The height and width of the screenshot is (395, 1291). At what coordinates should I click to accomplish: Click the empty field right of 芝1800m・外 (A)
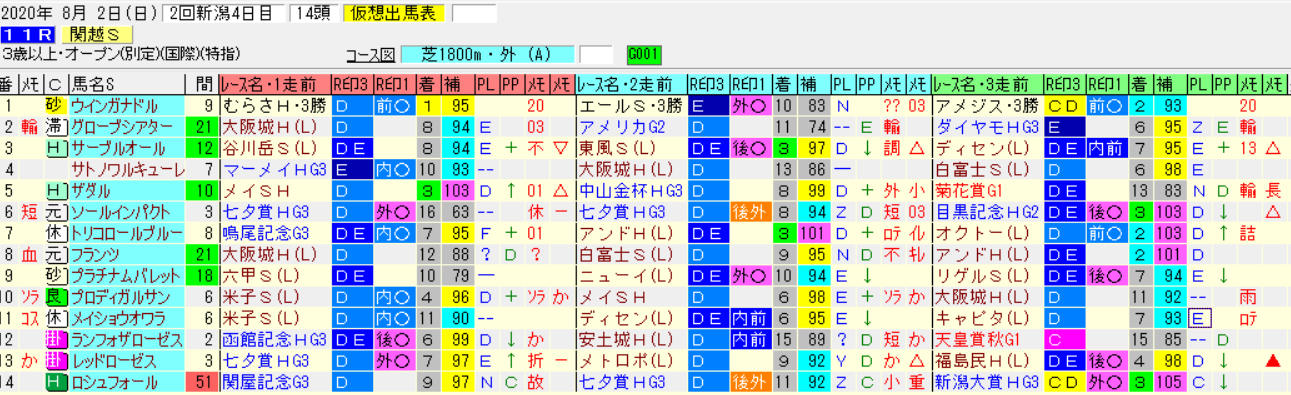click(x=596, y=54)
